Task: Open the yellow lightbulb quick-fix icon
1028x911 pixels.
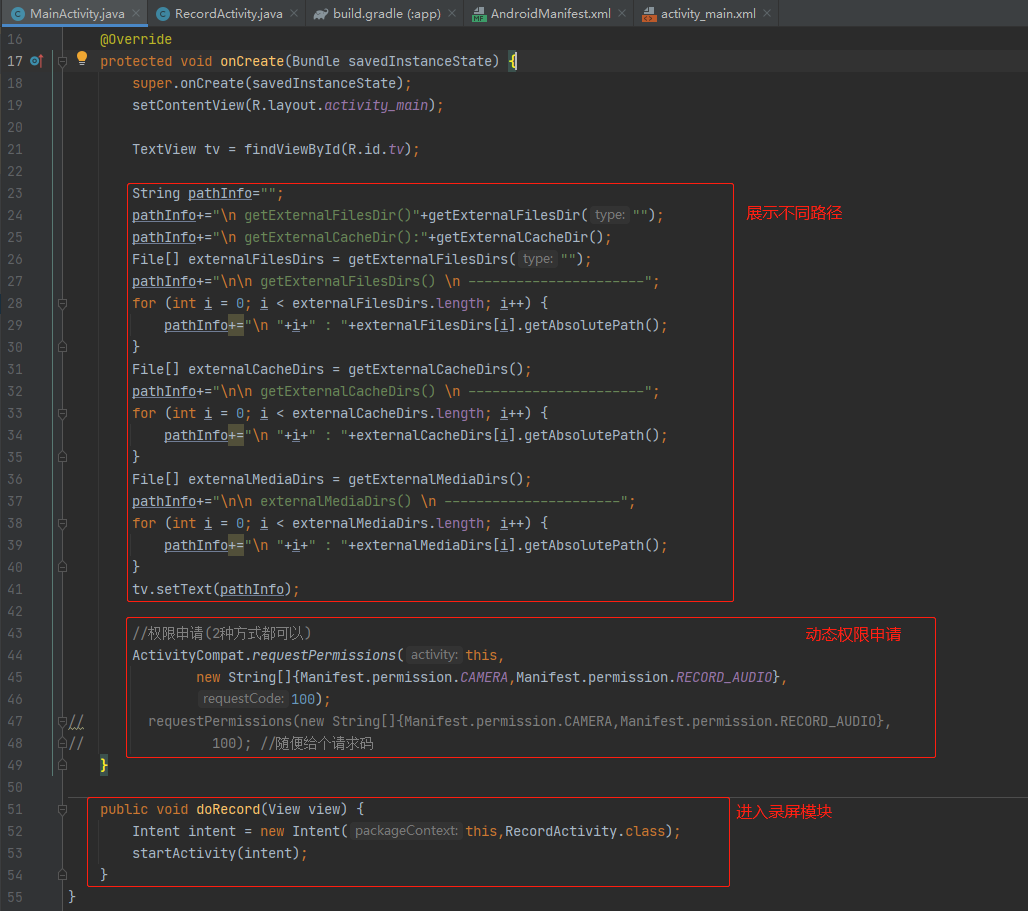Action: click(x=82, y=58)
